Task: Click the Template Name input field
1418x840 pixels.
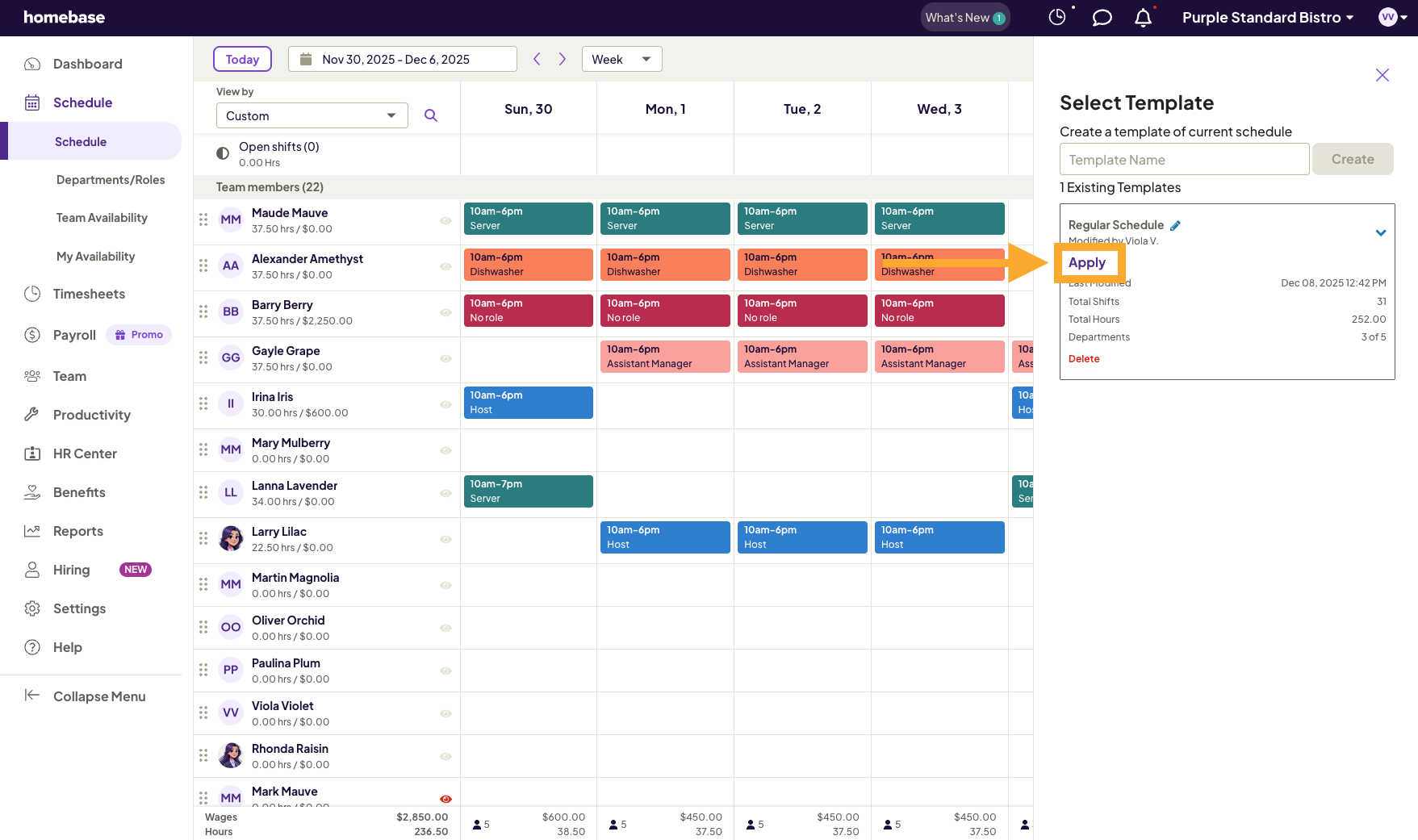Action: click(1184, 159)
